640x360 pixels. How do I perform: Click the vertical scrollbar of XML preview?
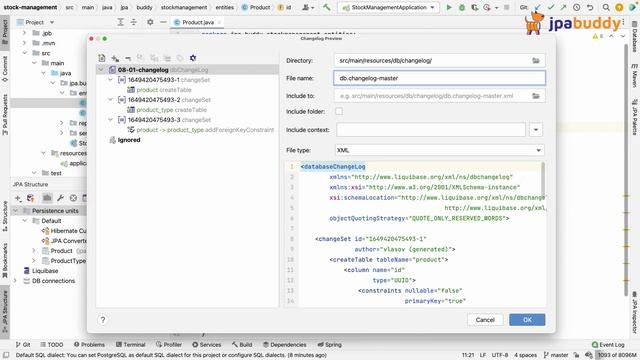pyautogui.click(x=543, y=180)
